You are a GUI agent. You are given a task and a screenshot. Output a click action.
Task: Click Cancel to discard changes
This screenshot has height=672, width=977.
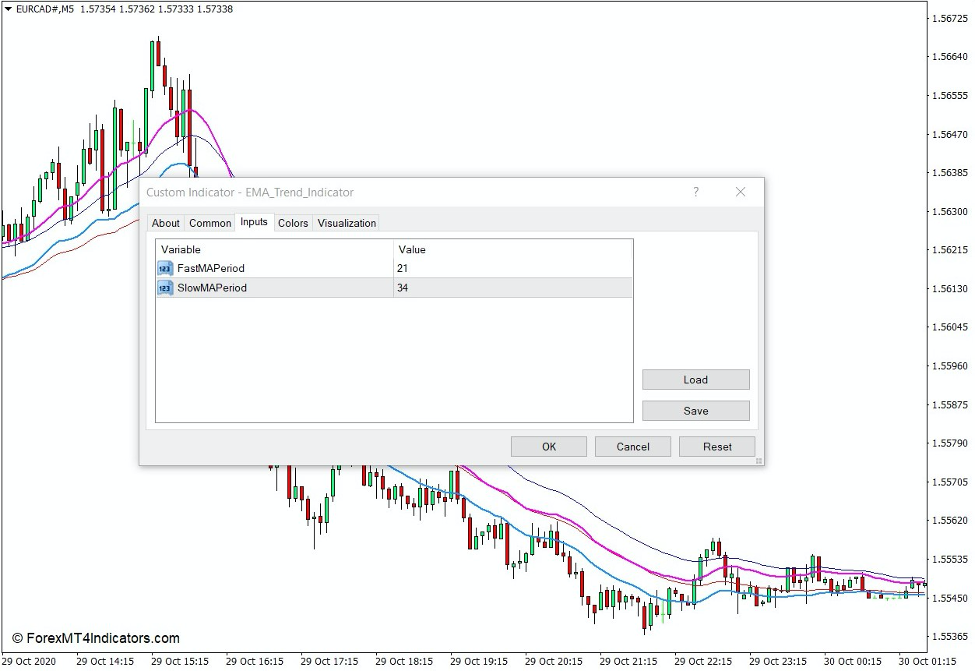[x=632, y=446]
